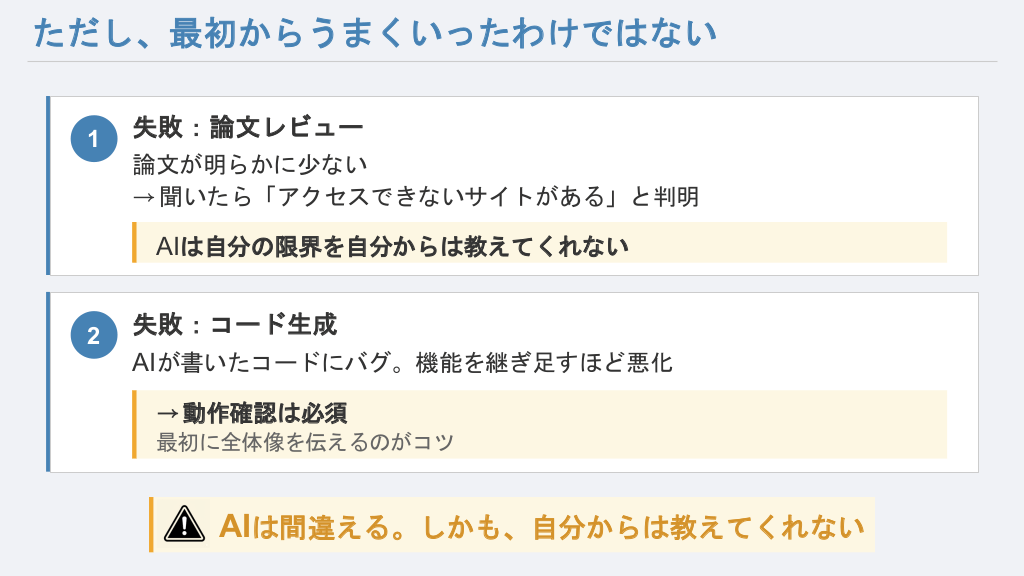The width and height of the screenshot is (1024, 576).
Task: Click the blue number 2 badge
Action: point(94,336)
